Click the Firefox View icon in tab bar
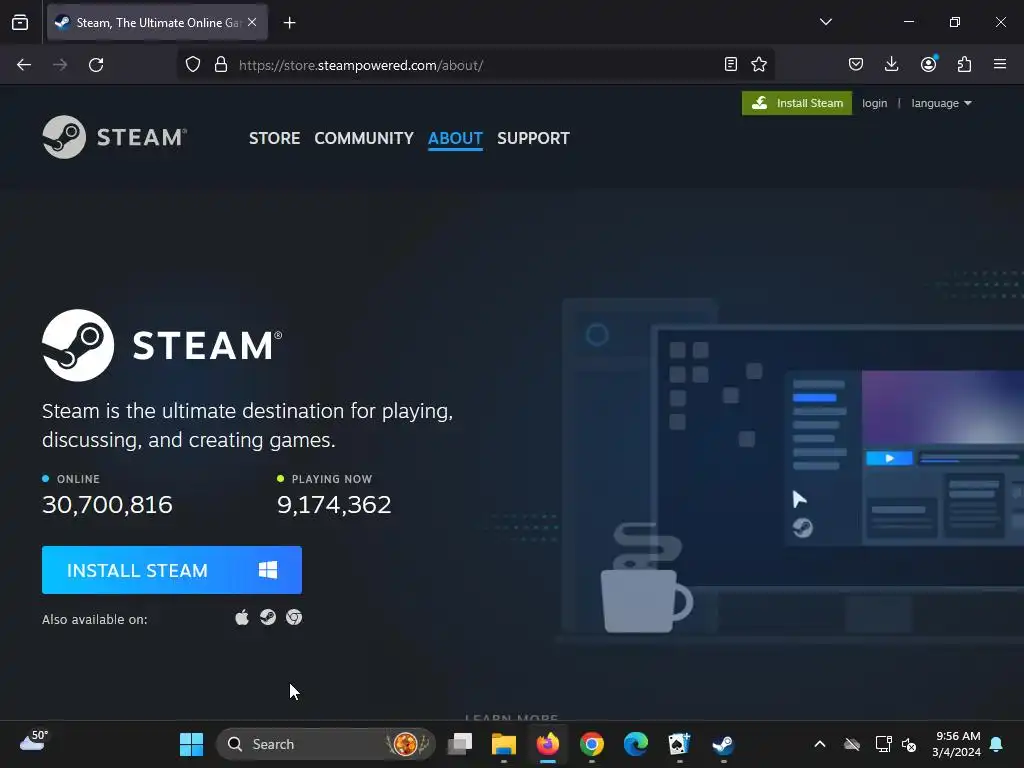This screenshot has height=768, width=1024. (x=20, y=22)
